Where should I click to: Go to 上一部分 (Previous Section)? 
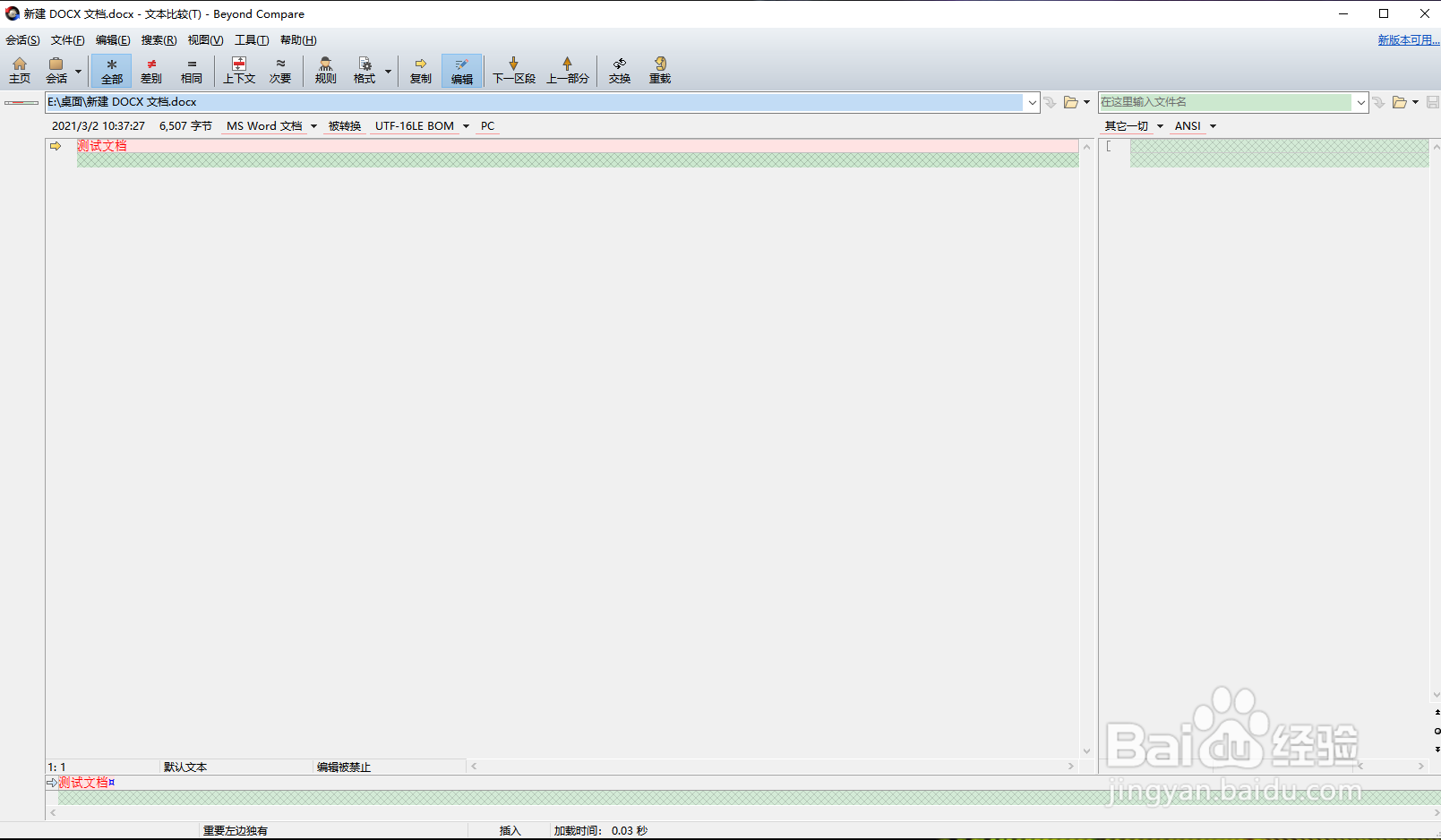tap(568, 70)
